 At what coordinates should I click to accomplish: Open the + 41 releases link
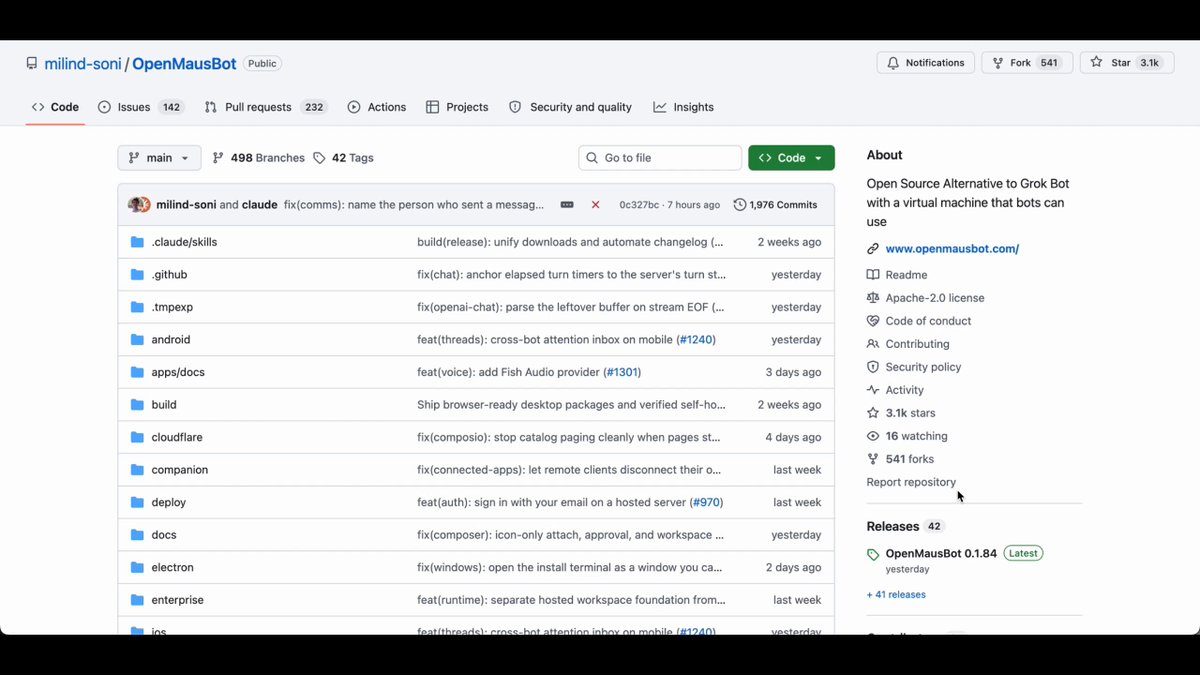point(896,595)
